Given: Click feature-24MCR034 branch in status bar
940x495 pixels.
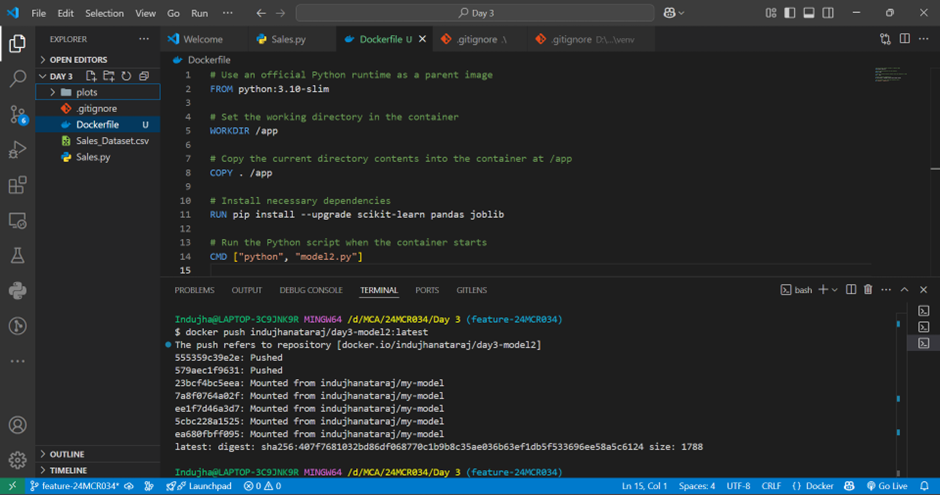Looking at the screenshot, I should coord(75,486).
